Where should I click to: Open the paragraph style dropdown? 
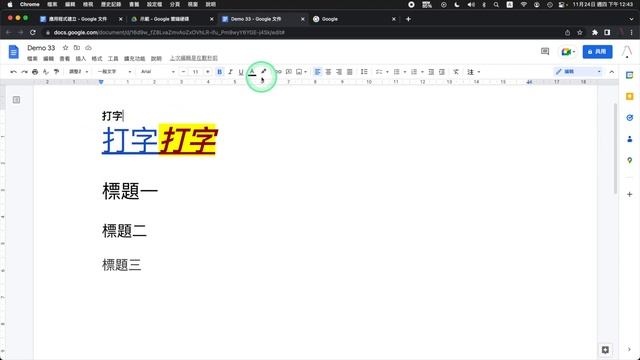click(x=114, y=72)
